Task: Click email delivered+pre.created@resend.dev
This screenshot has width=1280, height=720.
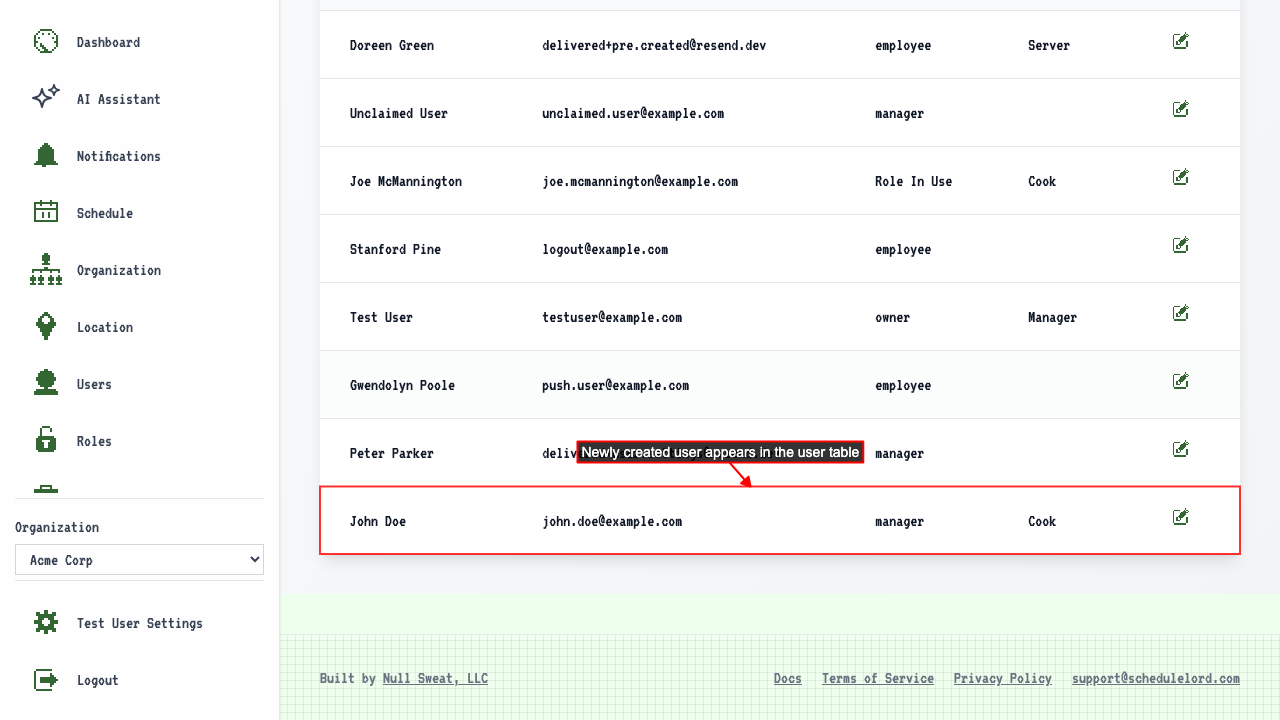Action: [654, 45]
